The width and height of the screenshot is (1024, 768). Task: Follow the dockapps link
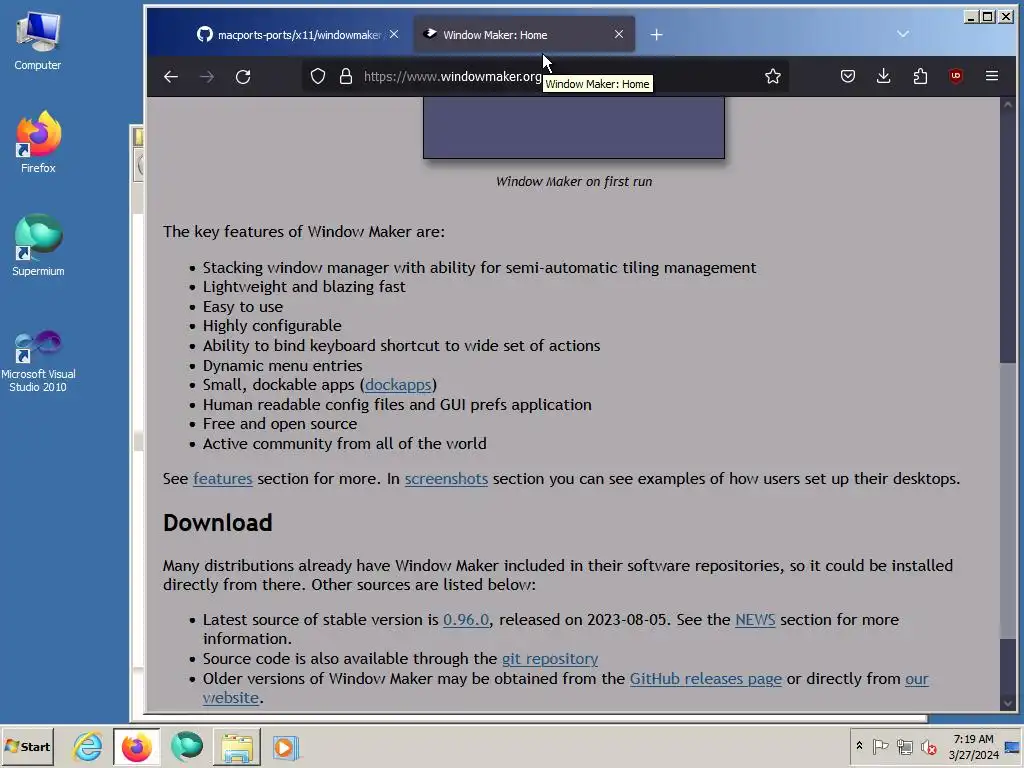pyautogui.click(x=398, y=385)
